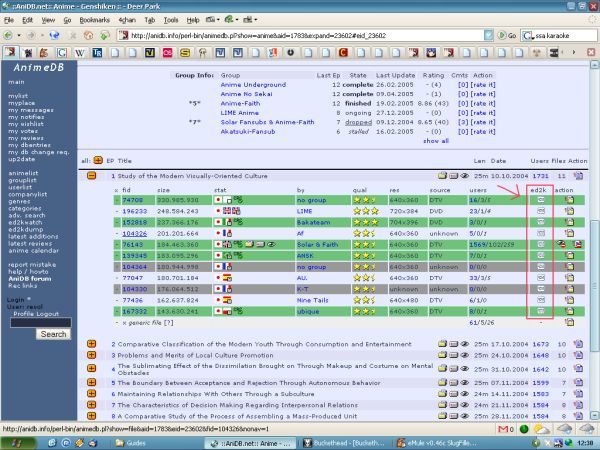Switch to the eMule window in the taskbar
This screenshot has height=450, width=600.
pos(438,443)
